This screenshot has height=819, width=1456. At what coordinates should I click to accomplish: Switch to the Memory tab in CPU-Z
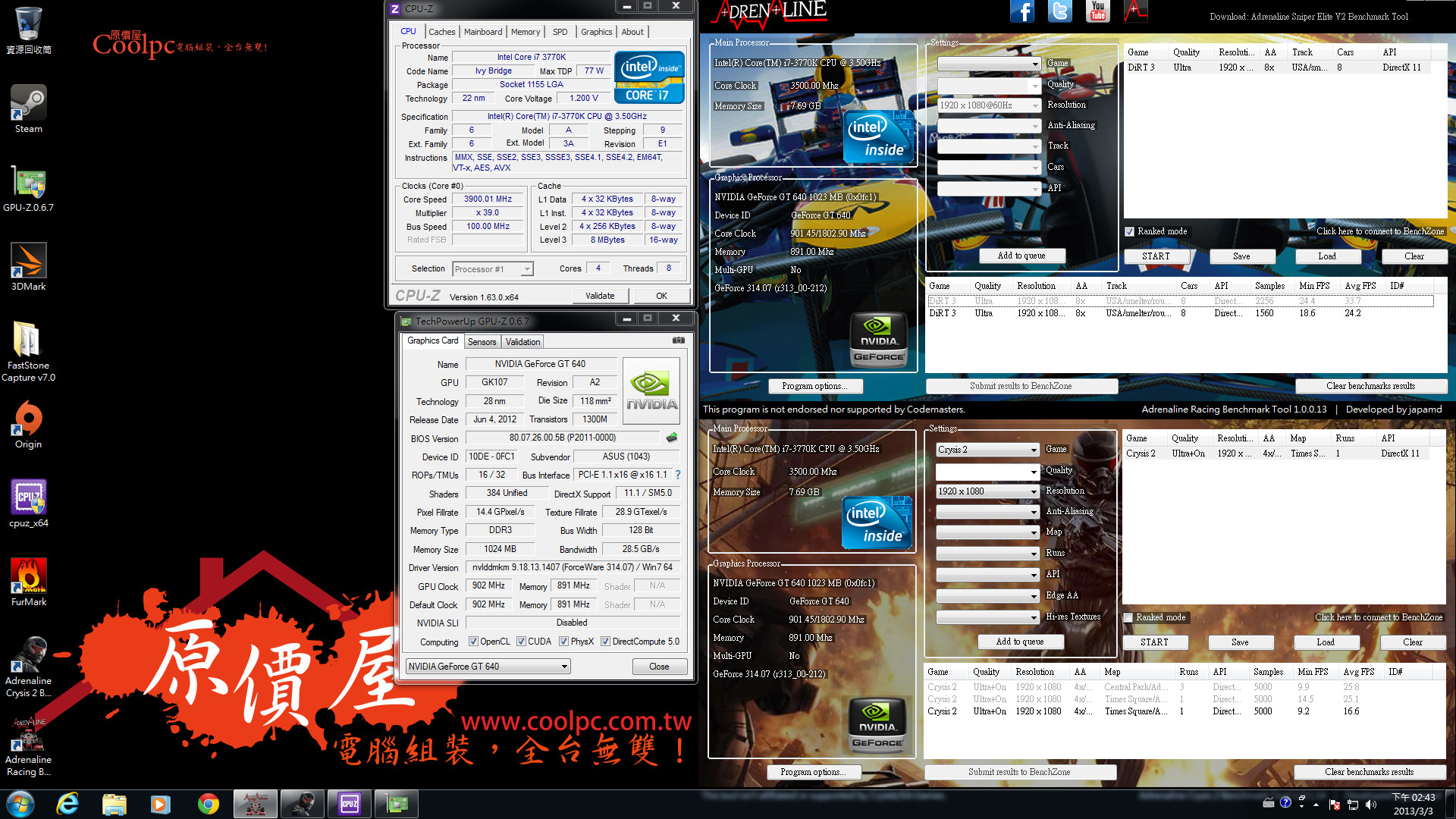[x=526, y=32]
